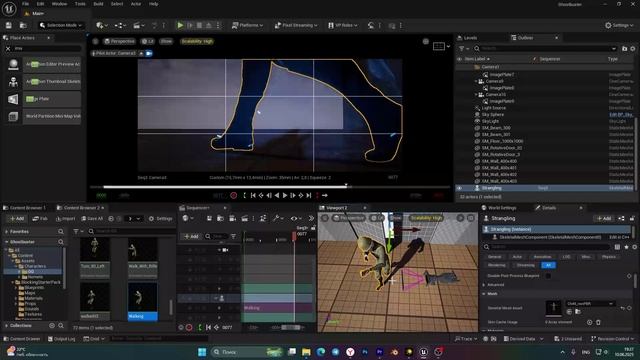Expand the Advanced section in Details
Viewport: 640px width, 360px height.
[484, 285]
